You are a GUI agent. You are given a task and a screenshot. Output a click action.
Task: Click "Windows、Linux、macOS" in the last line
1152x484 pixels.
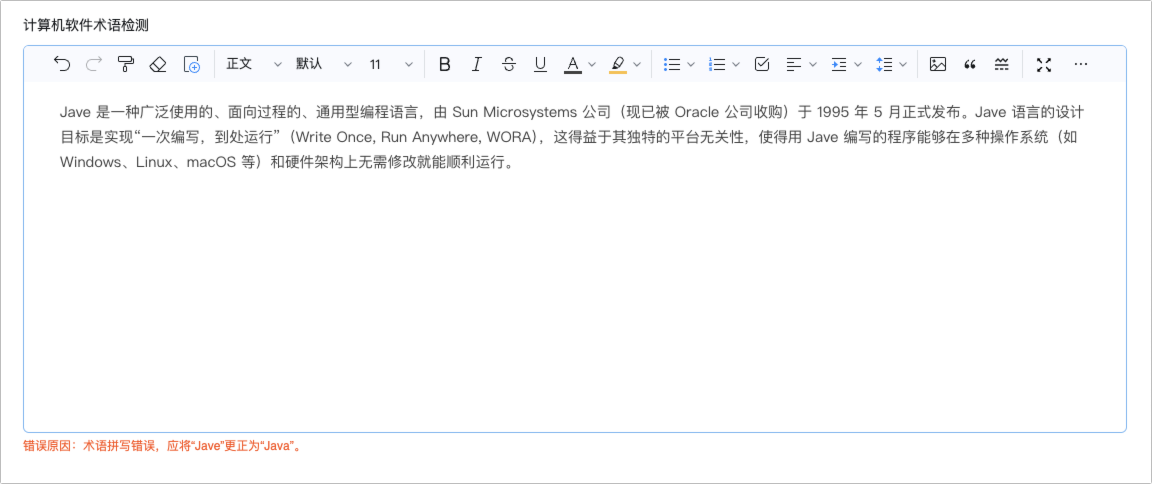click(x=147, y=162)
